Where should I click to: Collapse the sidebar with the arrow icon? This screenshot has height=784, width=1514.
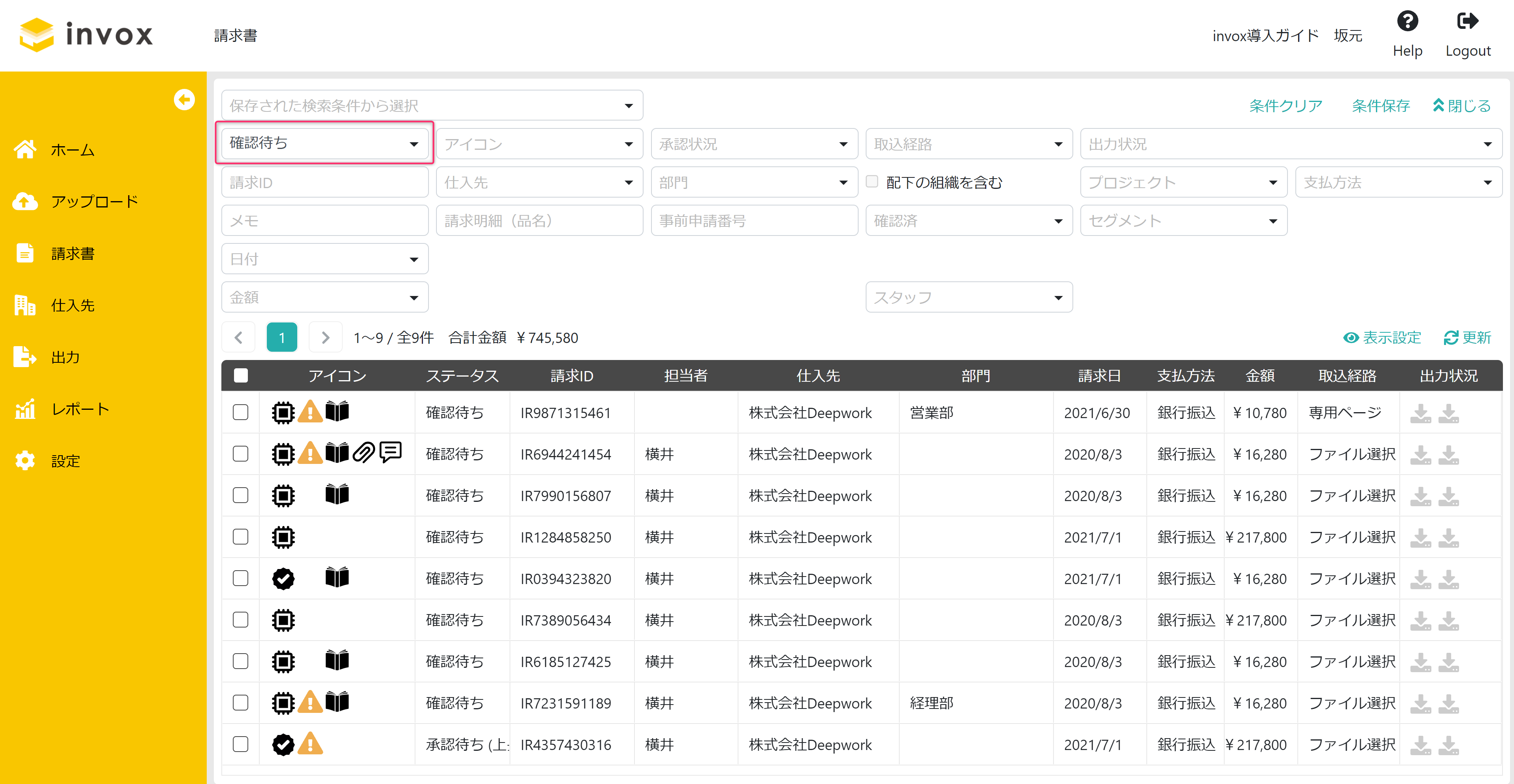point(184,100)
